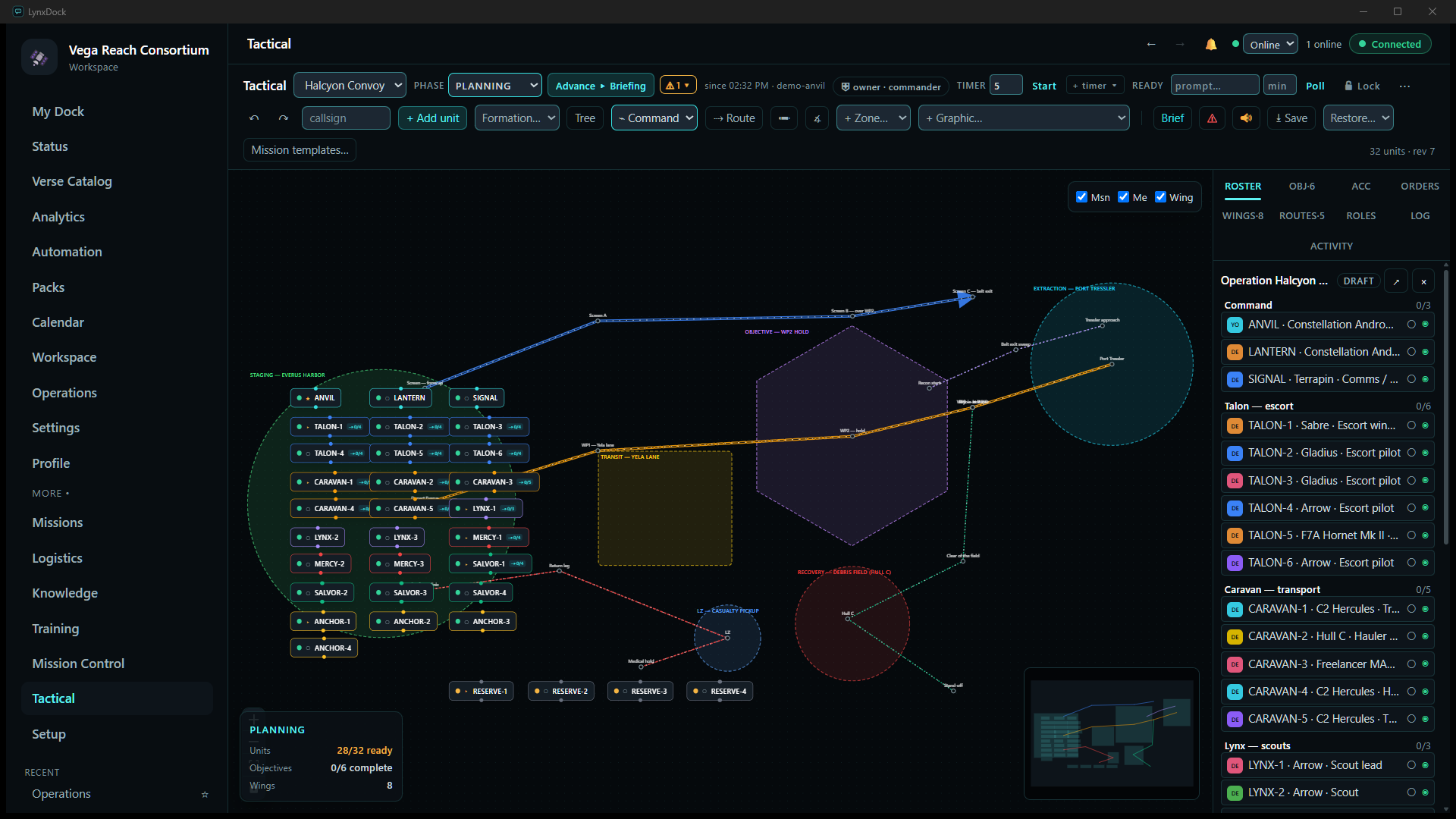
Task: Mark TALON-6 ready with its circle
Action: coord(1411,563)
